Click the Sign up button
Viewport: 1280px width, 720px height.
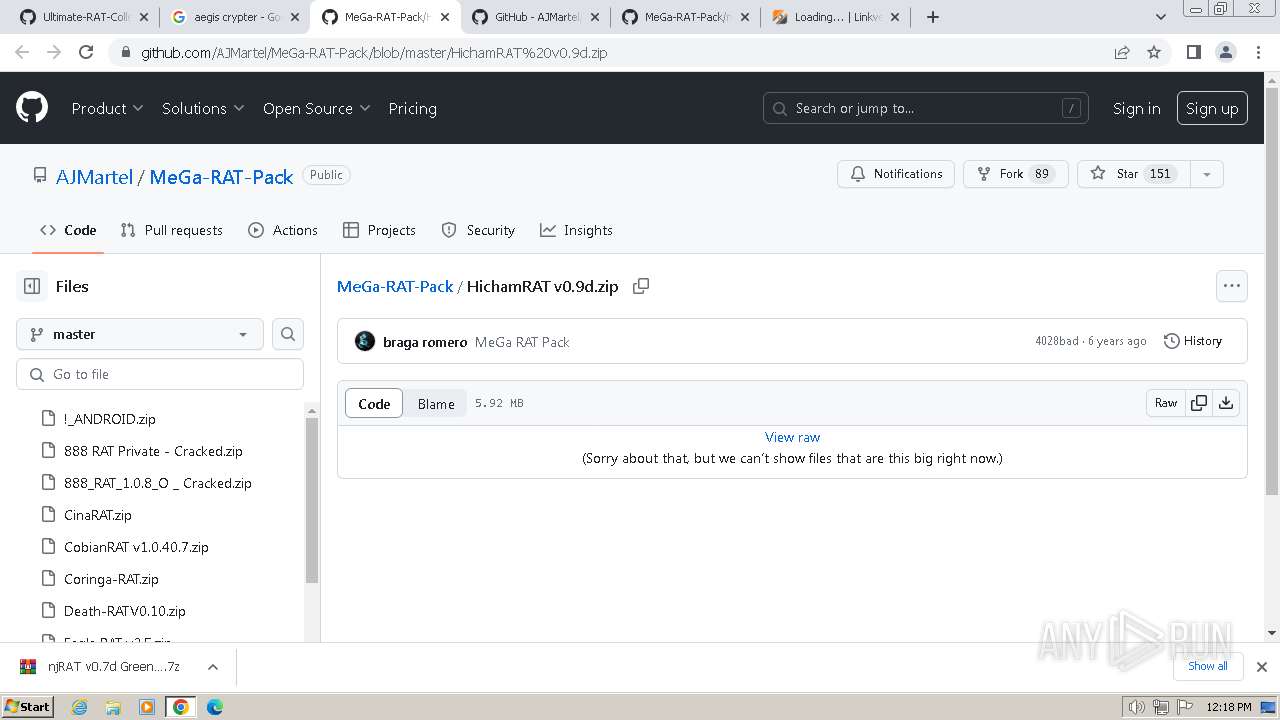click(x=1212, y=108)
